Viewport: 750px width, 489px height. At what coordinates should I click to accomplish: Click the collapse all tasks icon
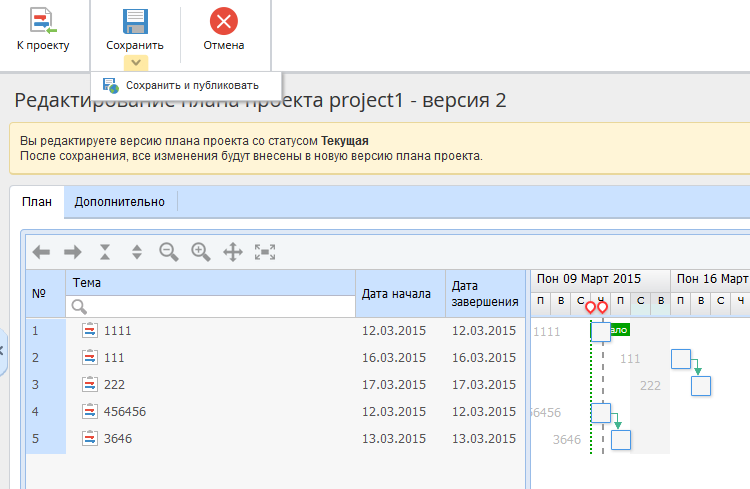tap(105, 252)
